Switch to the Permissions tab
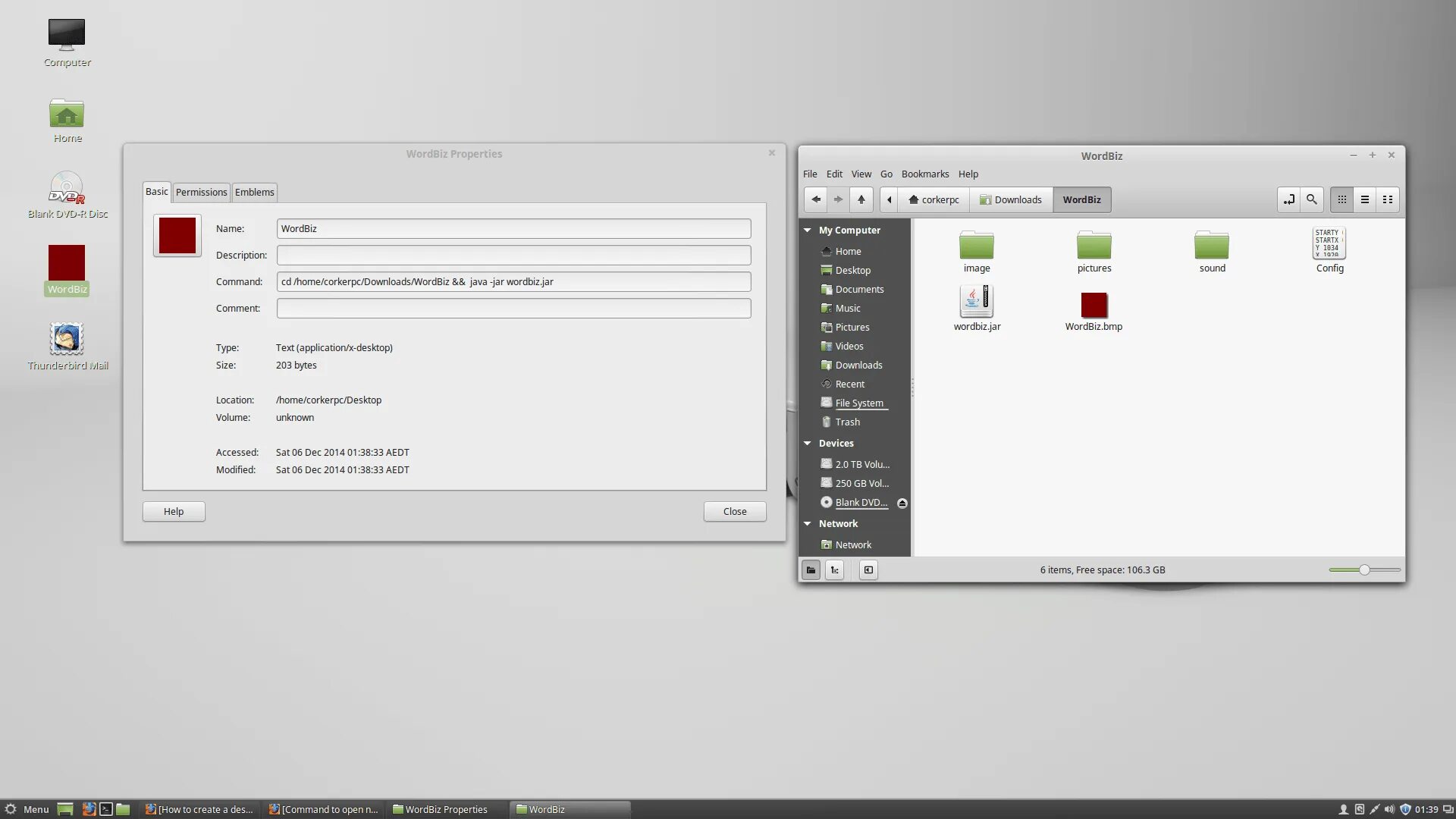Screen dimensions: 1456x819 click(x=201, y=192)
